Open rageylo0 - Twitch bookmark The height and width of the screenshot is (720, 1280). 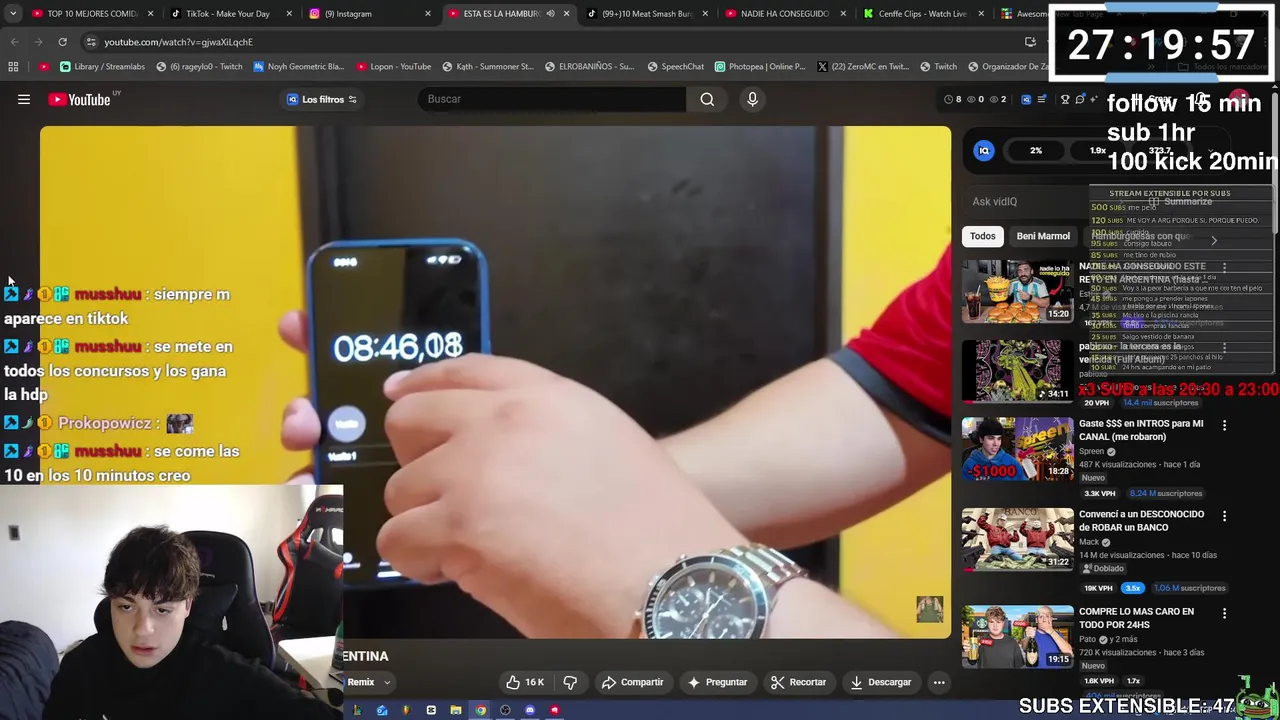198,67
